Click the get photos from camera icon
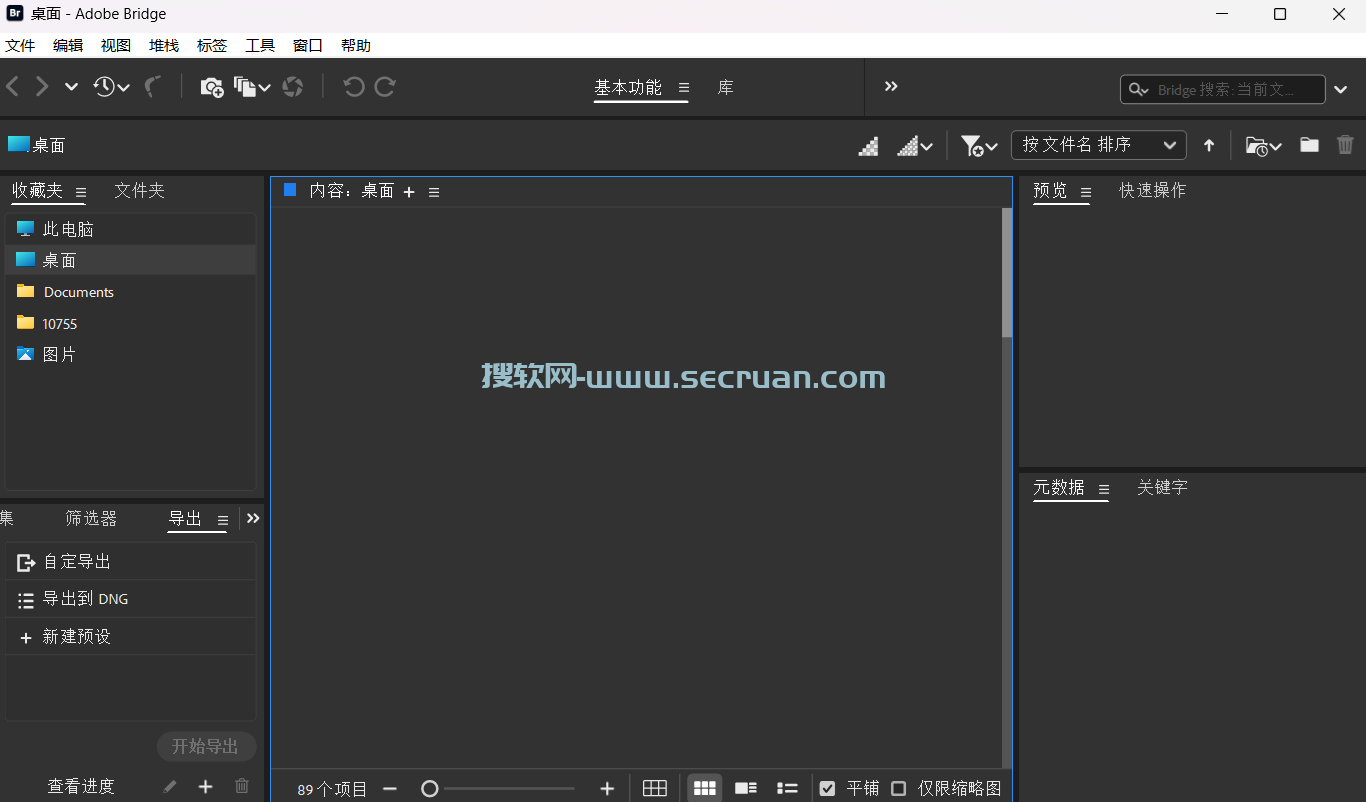Screen dimensions: 1366x802 coord(211,87)
